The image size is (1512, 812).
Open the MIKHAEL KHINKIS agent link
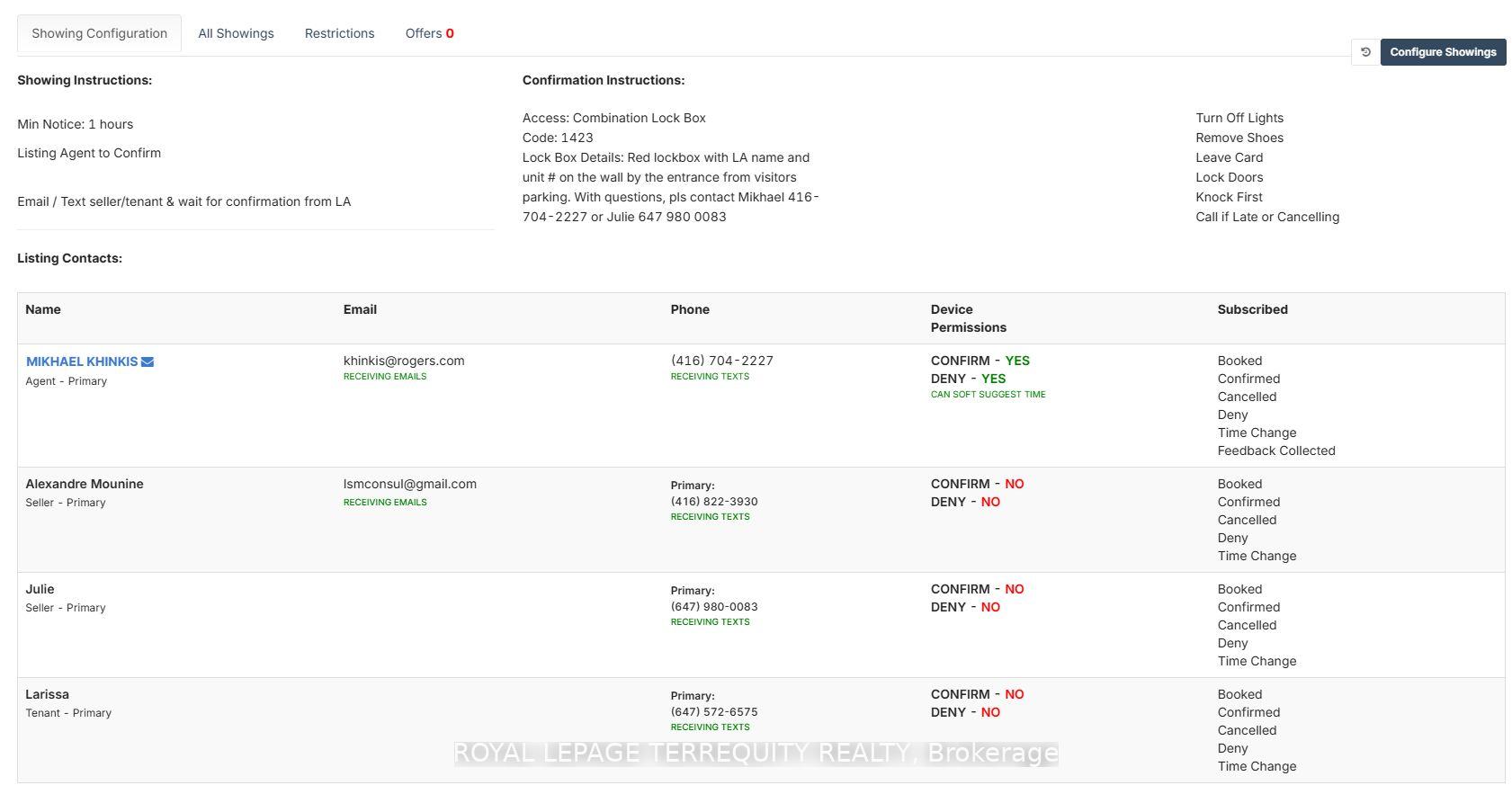(x=82, y=361)
